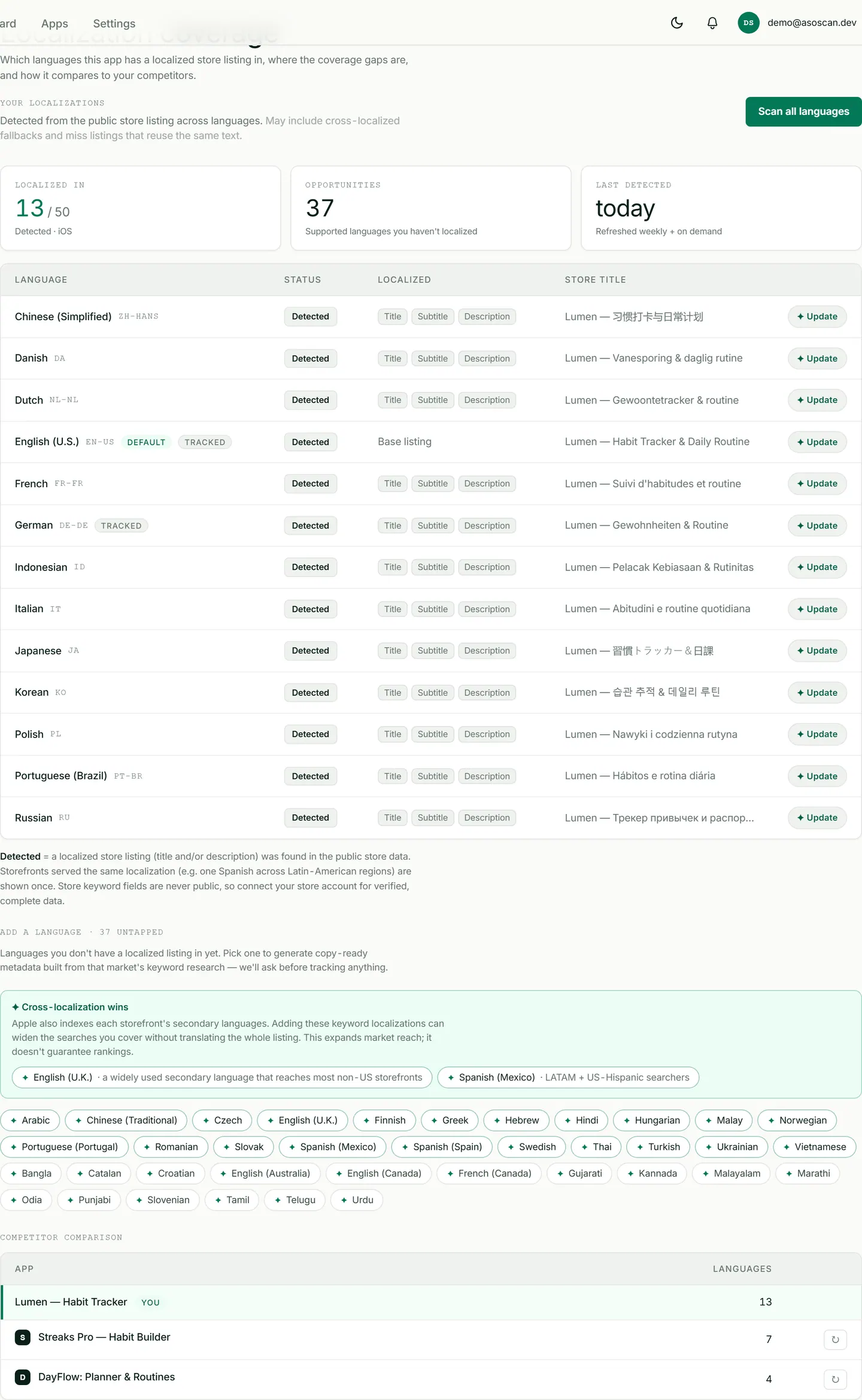Screen dimensions: 862x1400
Task: Add Chinese (Traditional) language chip
Action: [x=126, y=1120]
